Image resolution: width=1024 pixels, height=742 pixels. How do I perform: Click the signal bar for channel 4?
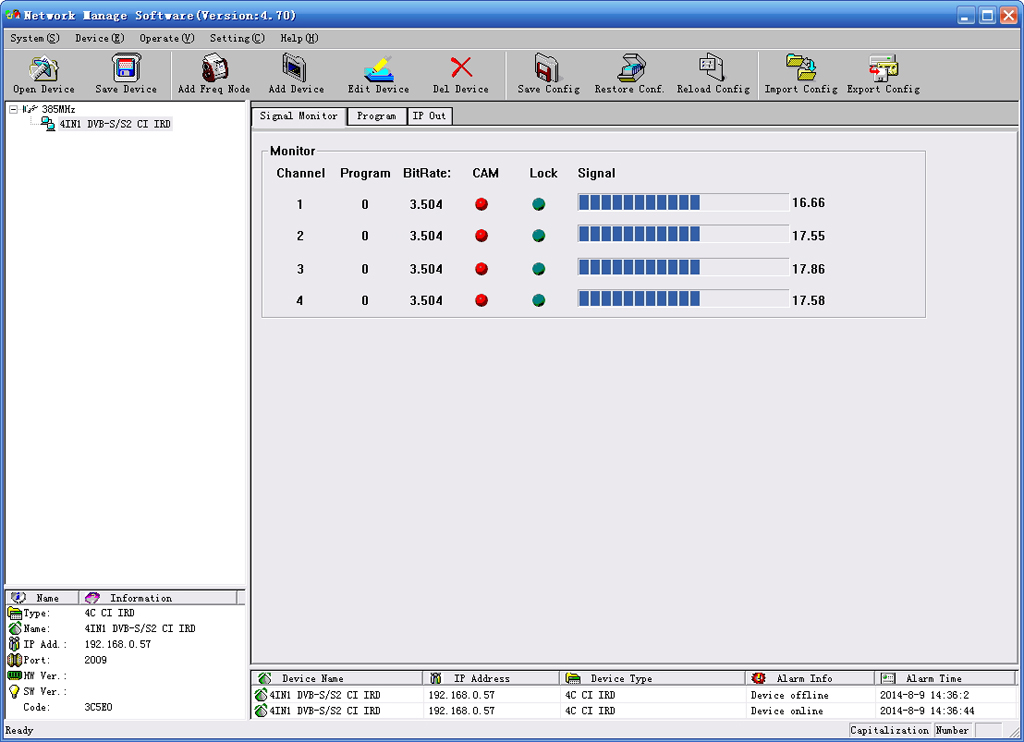click(682, 298)
